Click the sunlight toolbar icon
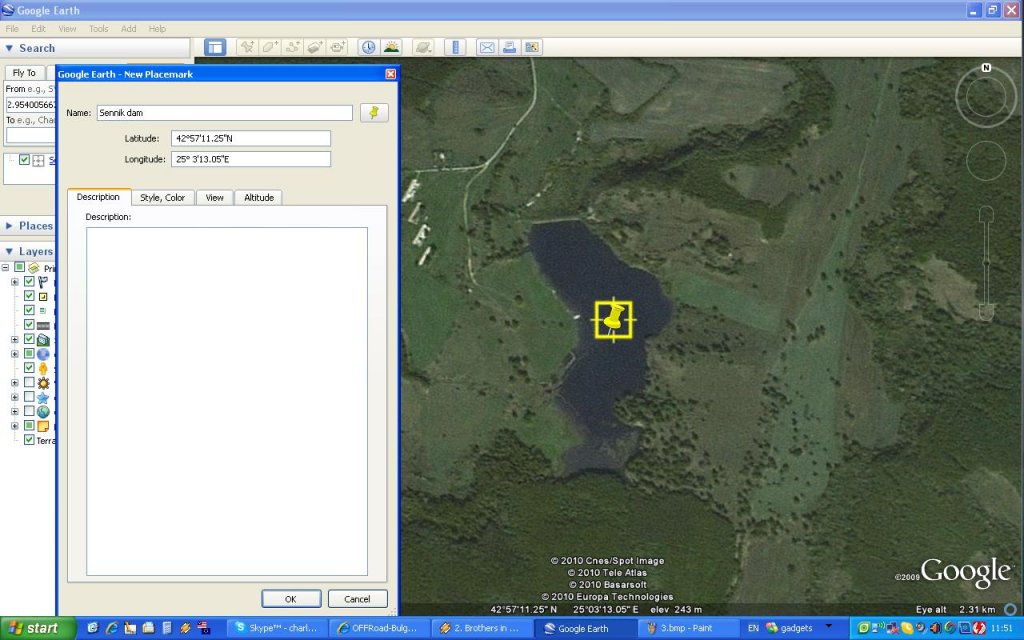 (x=391, y=47)
